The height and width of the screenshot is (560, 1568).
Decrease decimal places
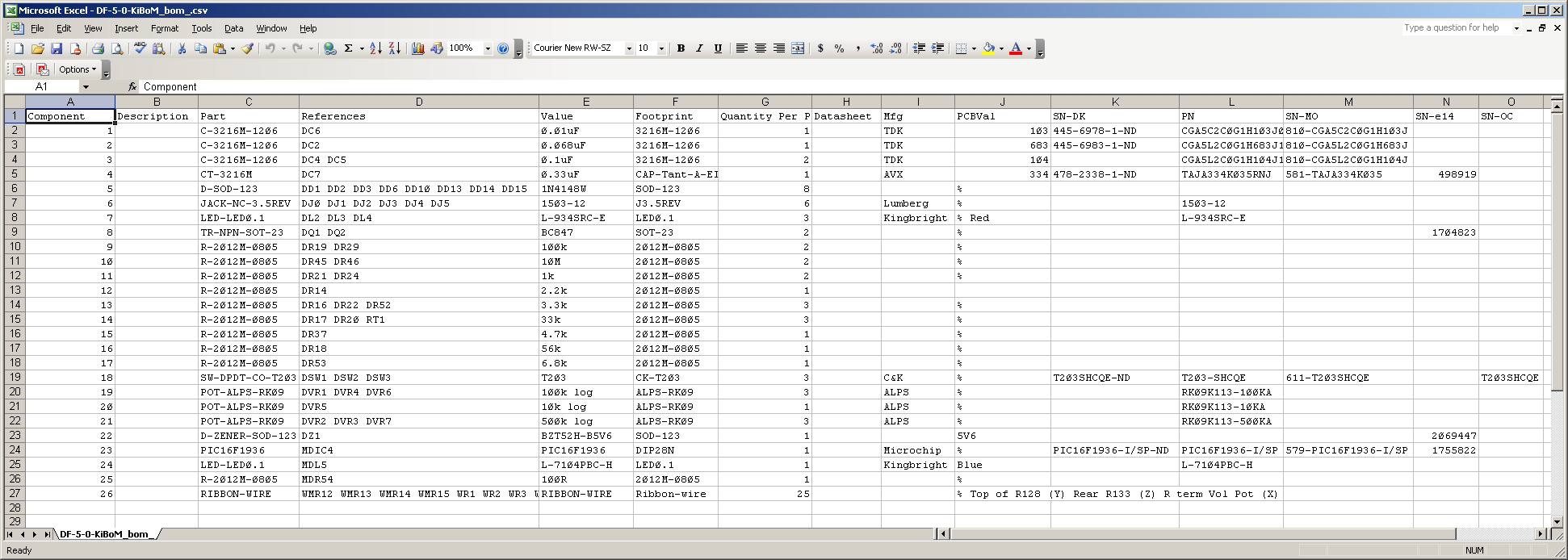895,48
